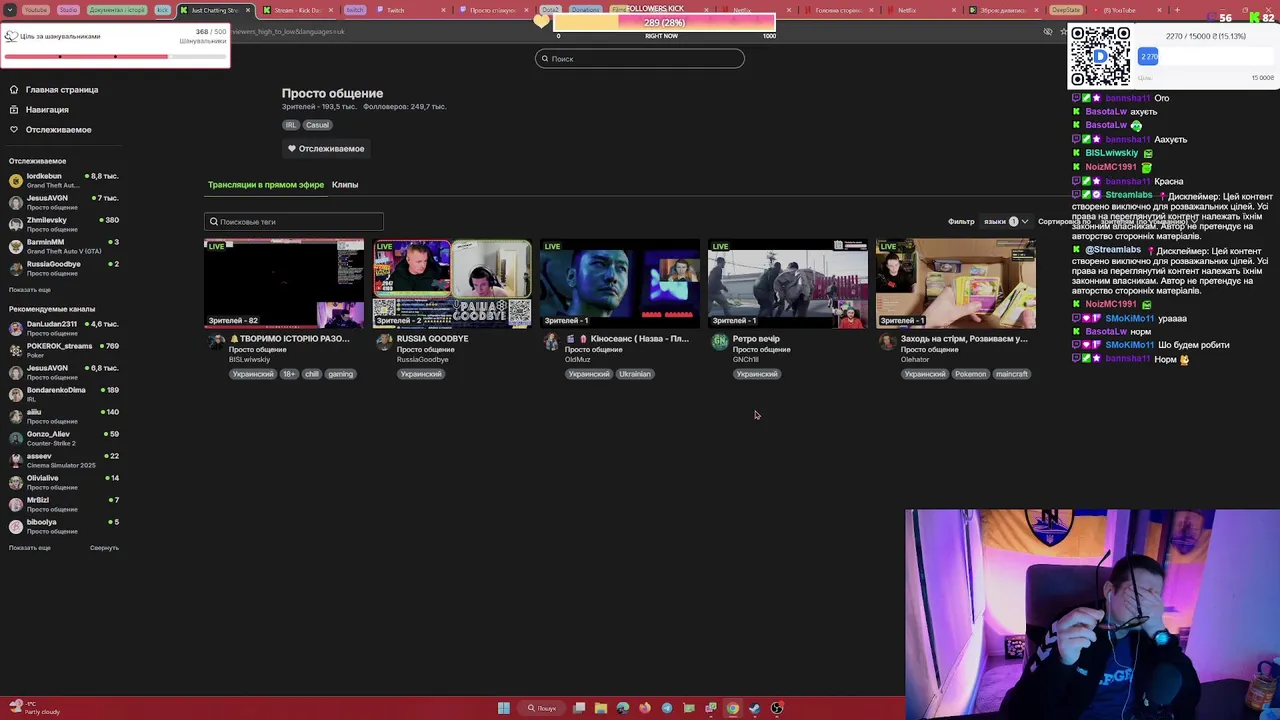Screen dimensions: 1280x720
Task: Open the Отслеживаемое heart icon in sidebar
Action: [x=14, y=130]
